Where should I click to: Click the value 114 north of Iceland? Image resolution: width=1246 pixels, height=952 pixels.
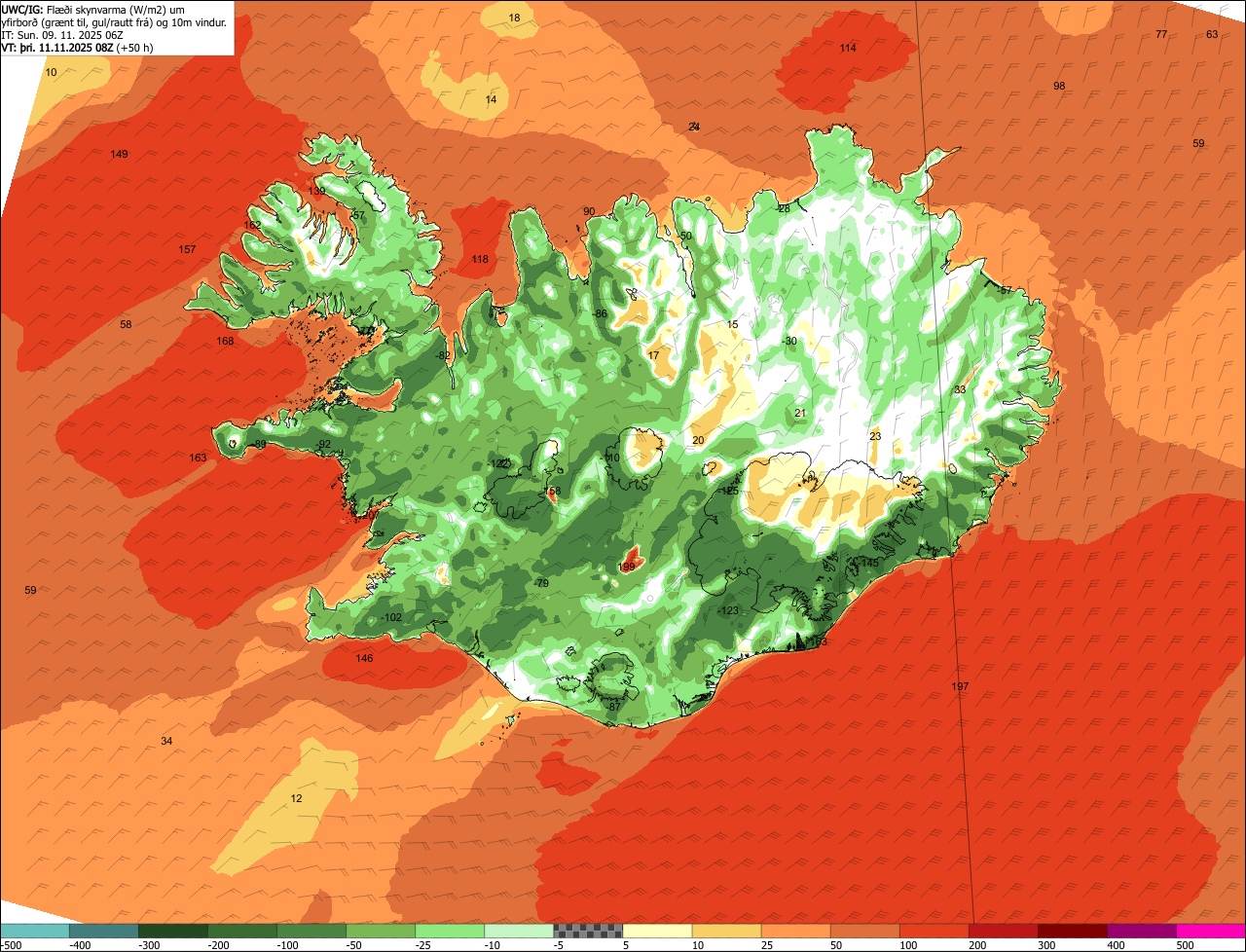tap(848, 48)
